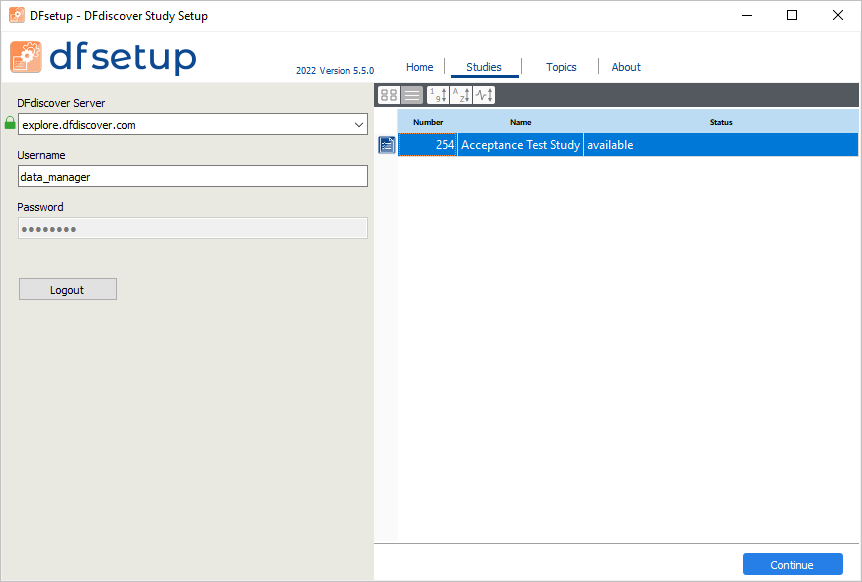Click the study icon beside row 254
Screen dimensions: 862x582
pos(386,145)
